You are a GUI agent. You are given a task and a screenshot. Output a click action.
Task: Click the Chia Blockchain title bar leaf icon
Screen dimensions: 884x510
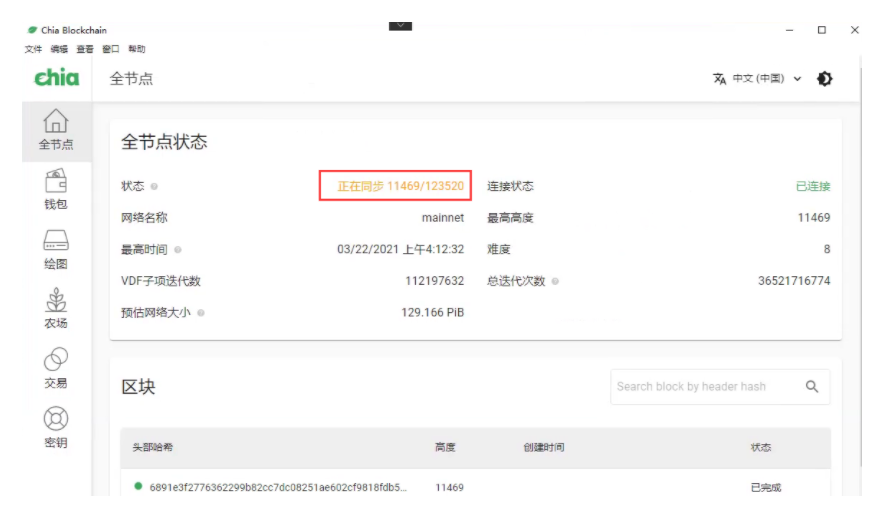click(x=33, y=30)
